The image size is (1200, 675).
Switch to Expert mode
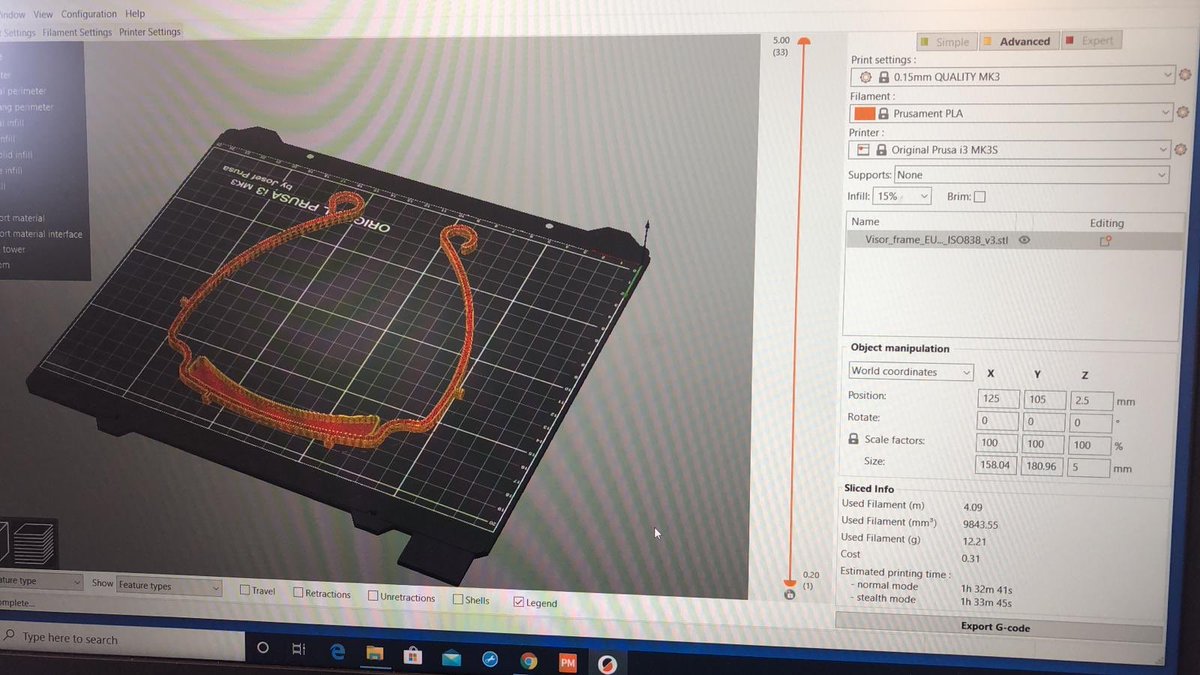point(1090,41)
